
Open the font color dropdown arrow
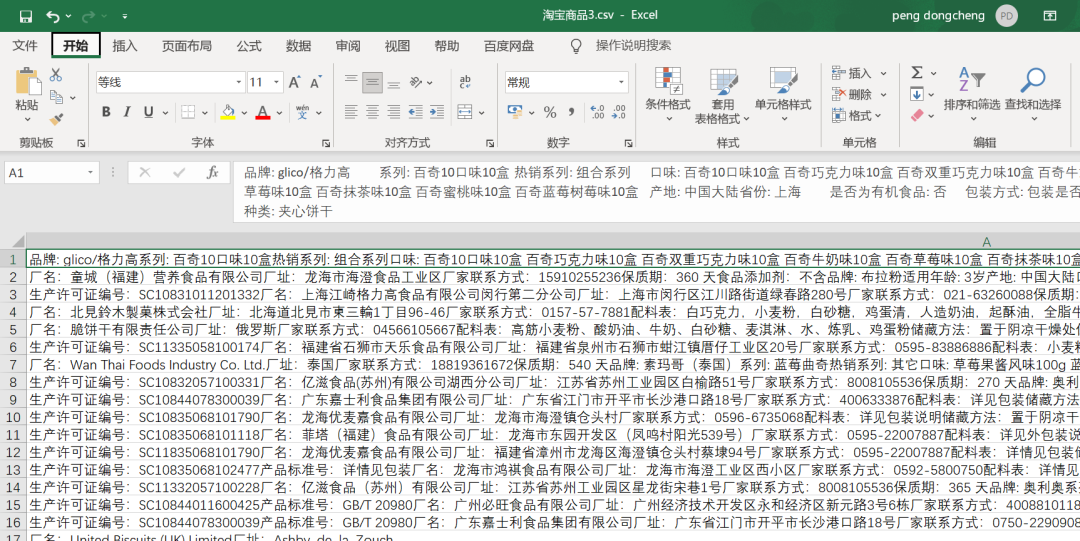pos(279,113)
